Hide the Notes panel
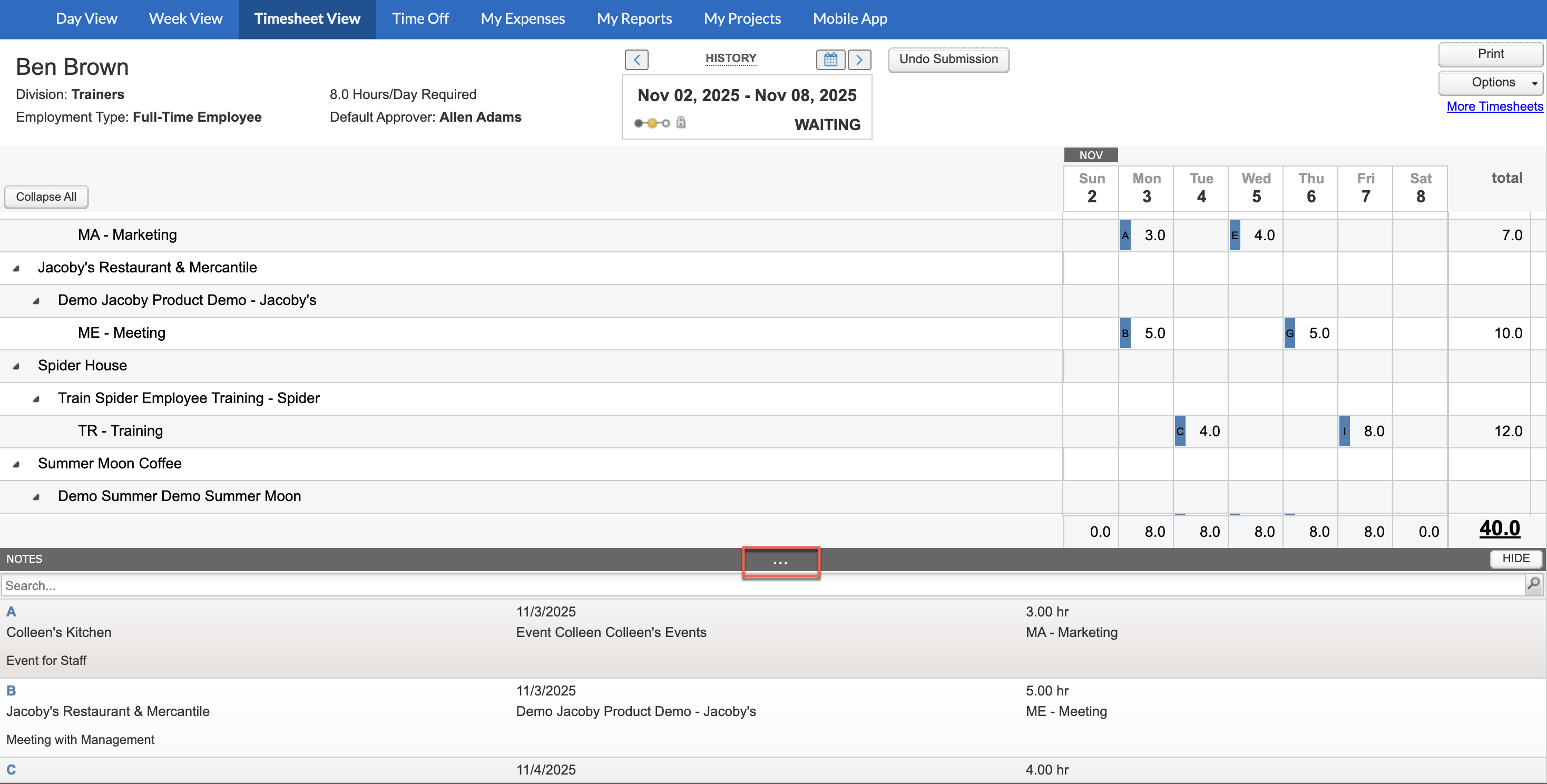1547x784 pixels. click(x=1516, y=558)
